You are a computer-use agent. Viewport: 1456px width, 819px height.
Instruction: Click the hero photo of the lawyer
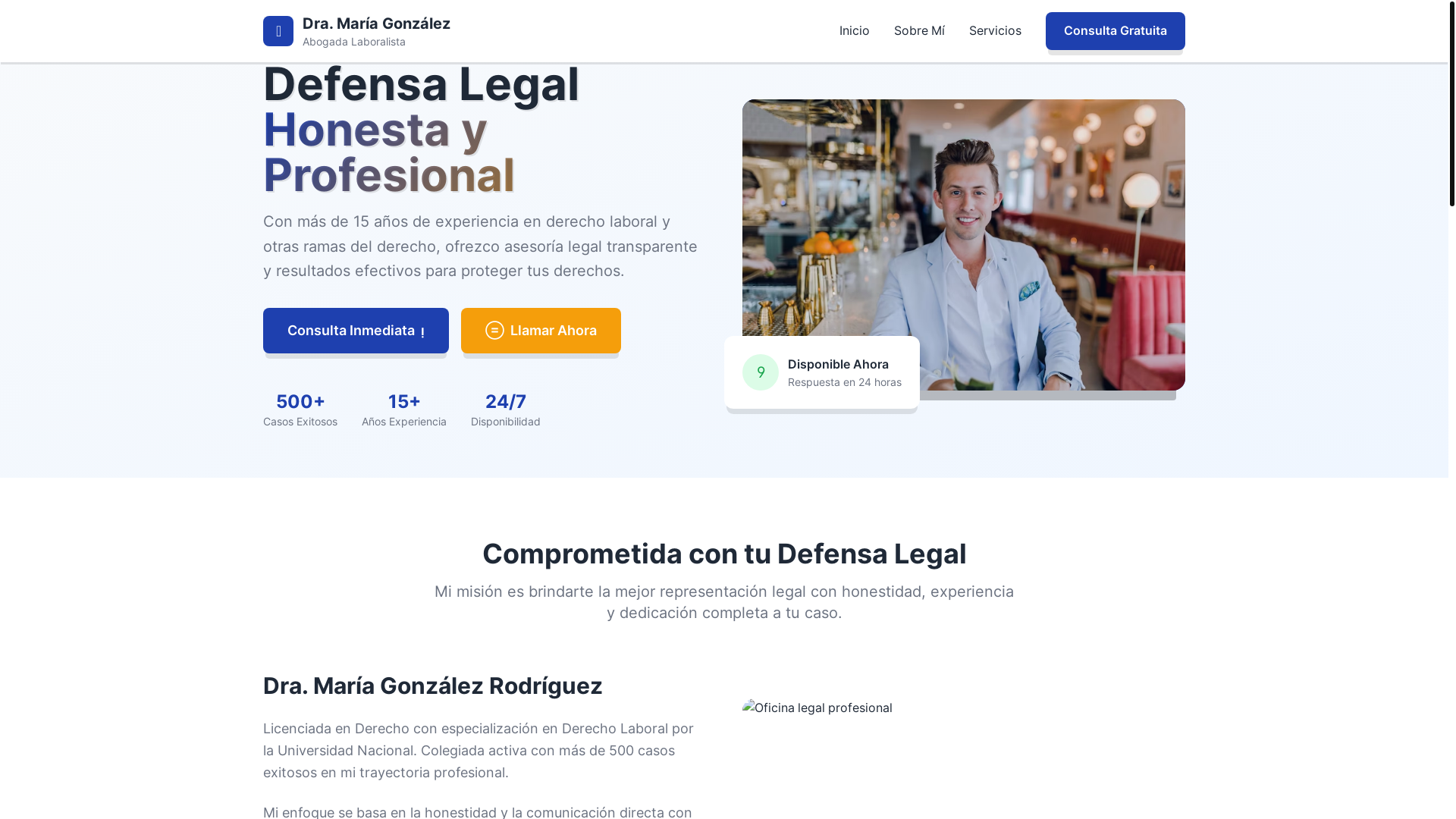point(963,245)
